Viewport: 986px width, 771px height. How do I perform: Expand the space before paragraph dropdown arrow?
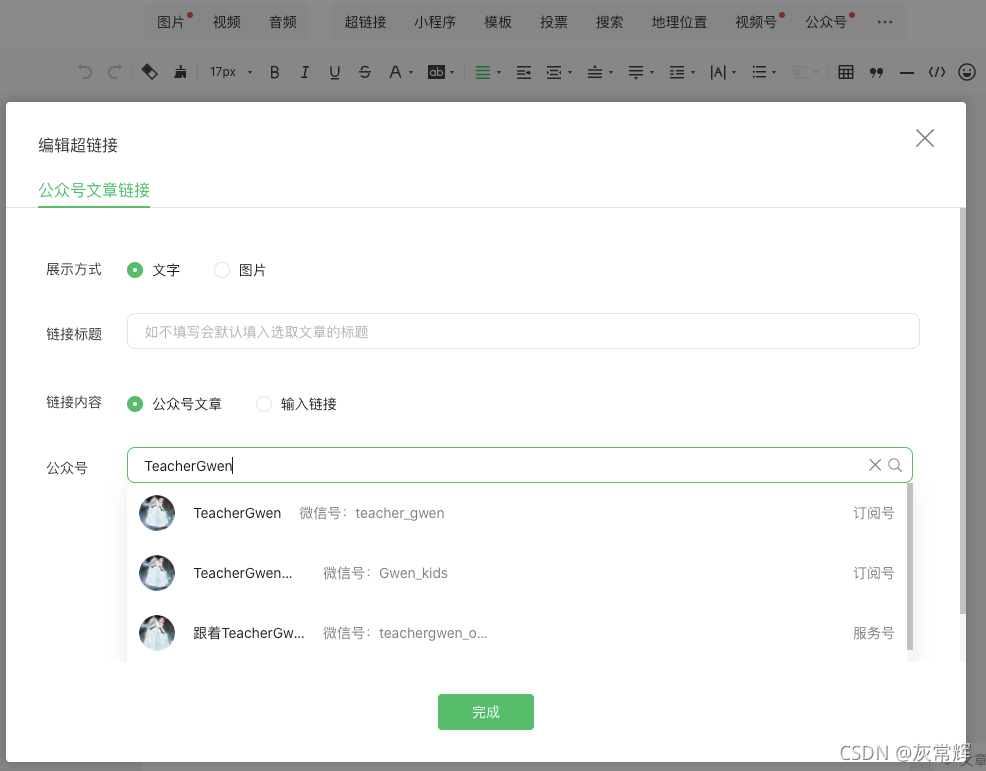click(611, 73)
